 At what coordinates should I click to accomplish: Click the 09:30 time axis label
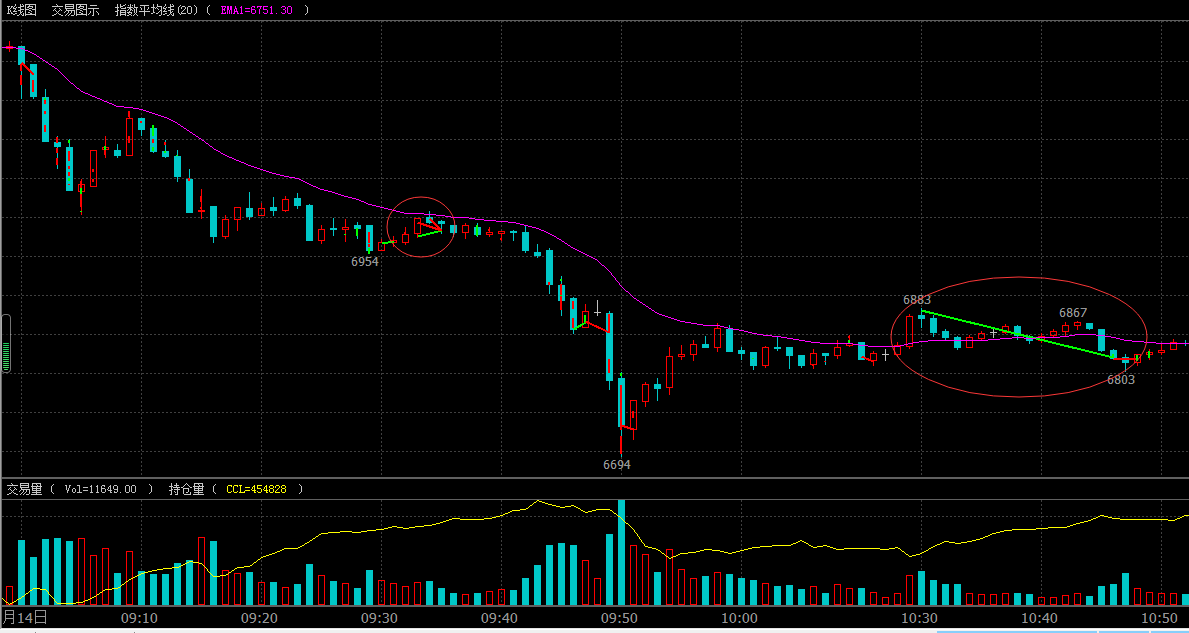click(378, 617)
